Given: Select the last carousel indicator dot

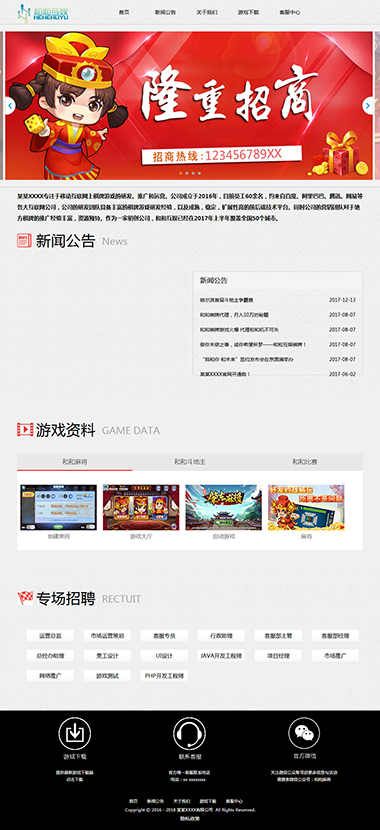Looking at the screenshot, I should point(200,173).
